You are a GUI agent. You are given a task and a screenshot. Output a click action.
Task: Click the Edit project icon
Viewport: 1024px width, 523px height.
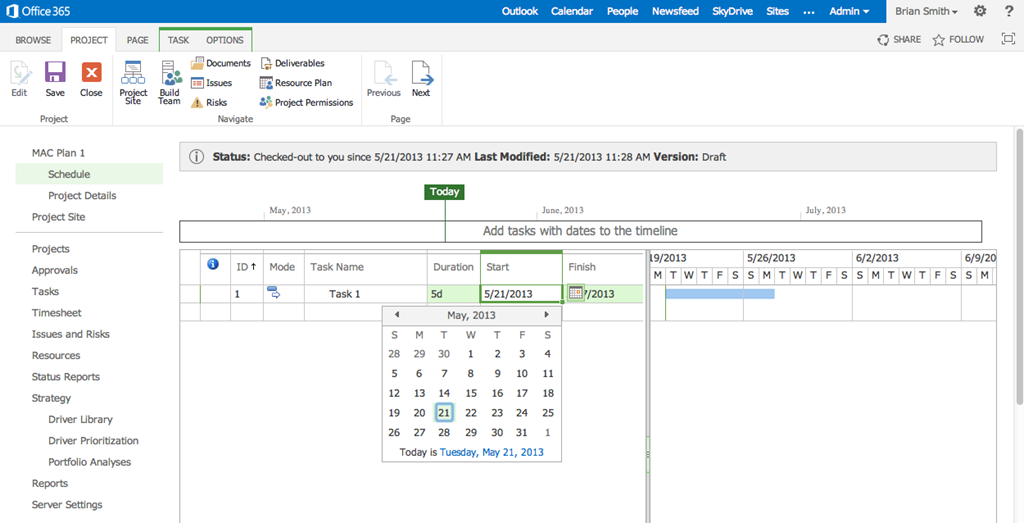pos(19,79)
